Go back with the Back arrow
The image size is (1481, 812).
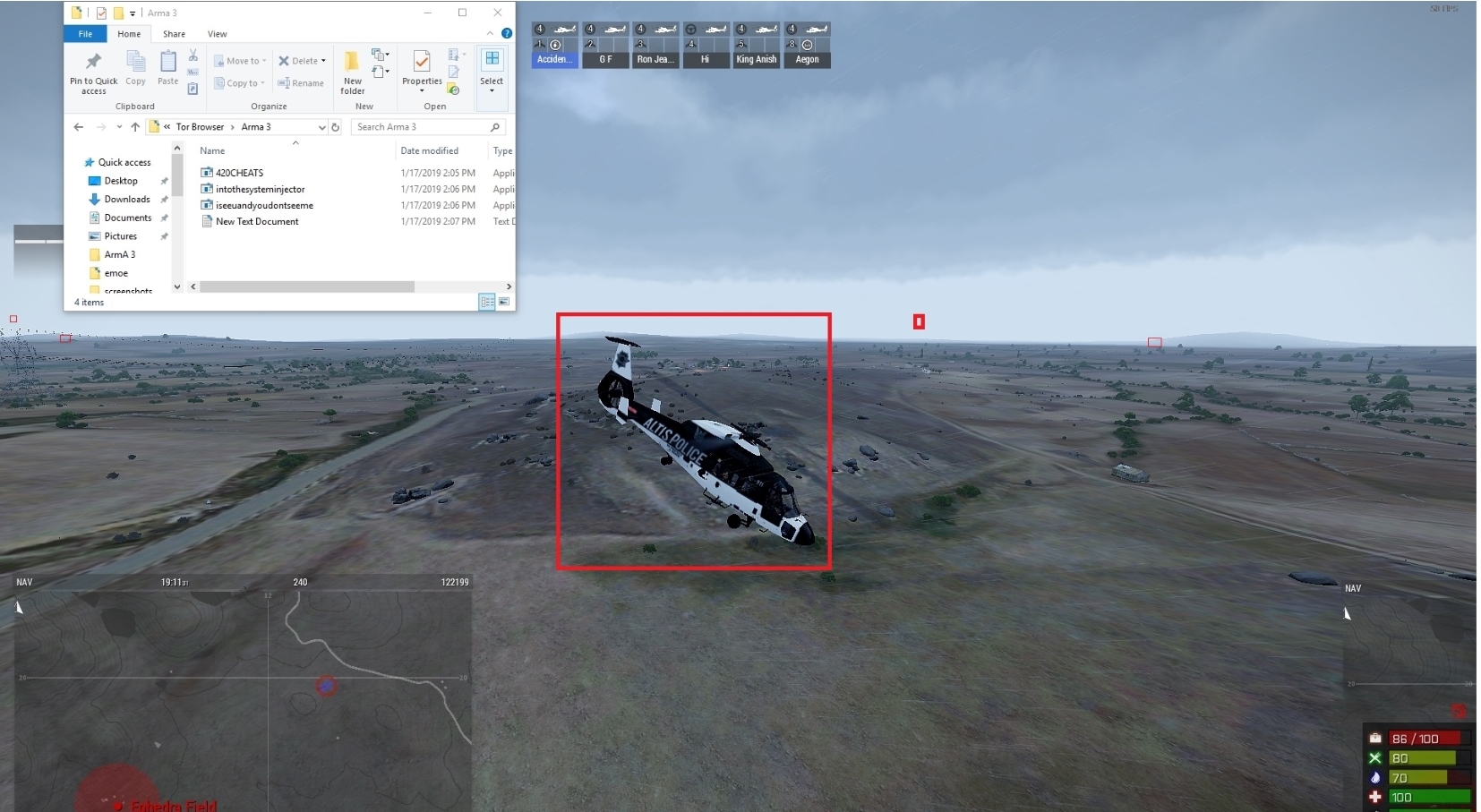79,127
